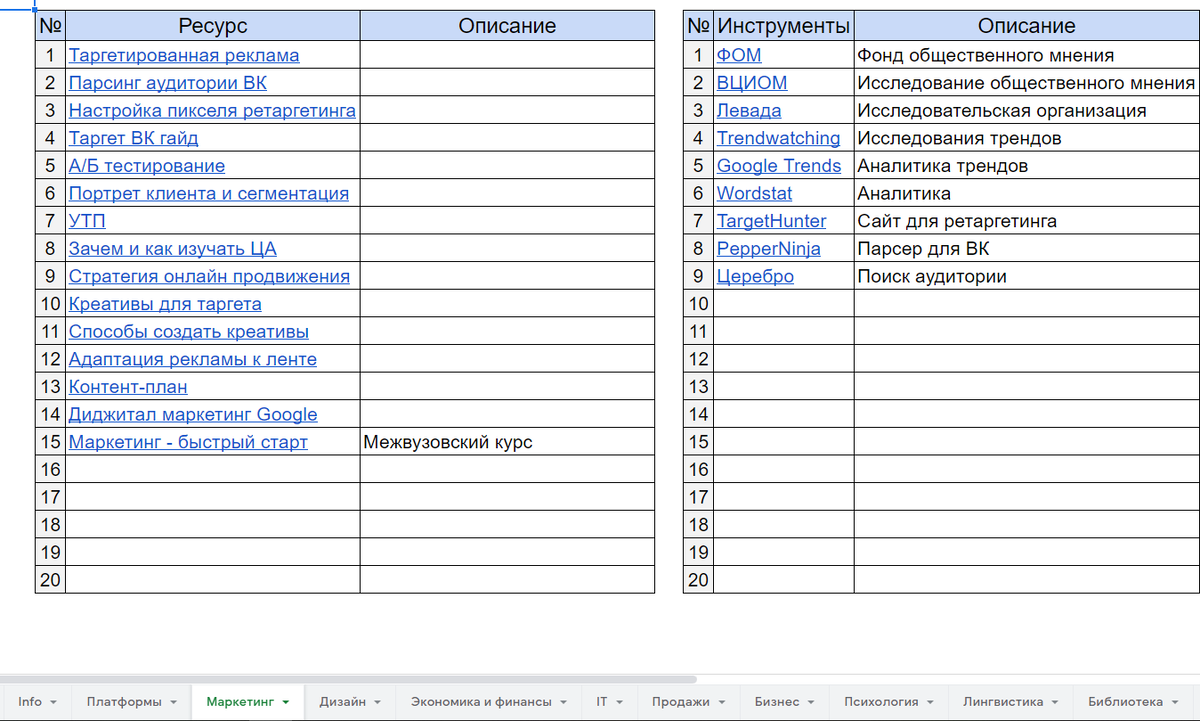This screenshot has width=1200, height=721.
Task: Open Портрет клиента и сегментация link
Action: click(209, 194)
